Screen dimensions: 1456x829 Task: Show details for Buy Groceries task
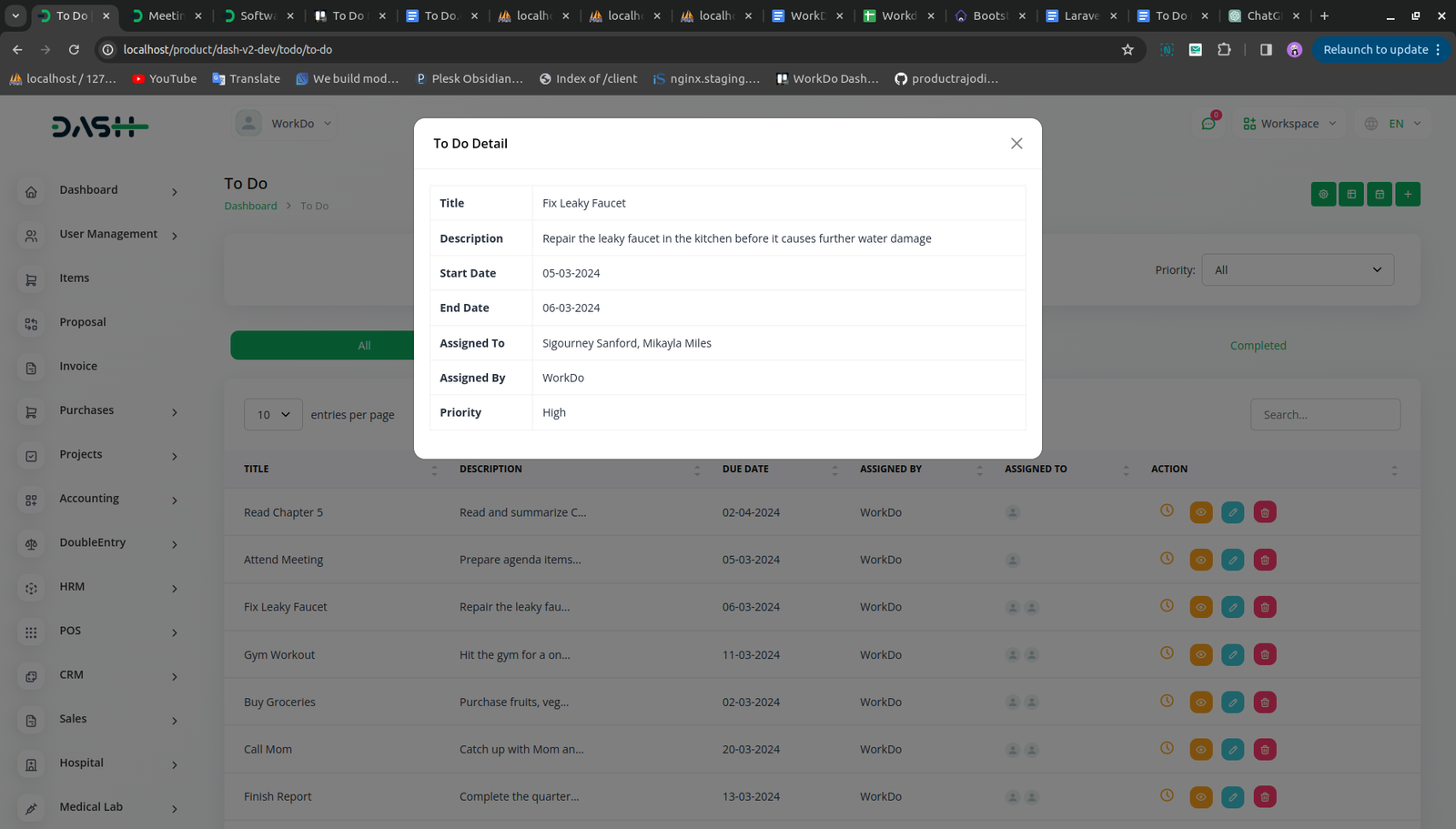[1200, 703]
